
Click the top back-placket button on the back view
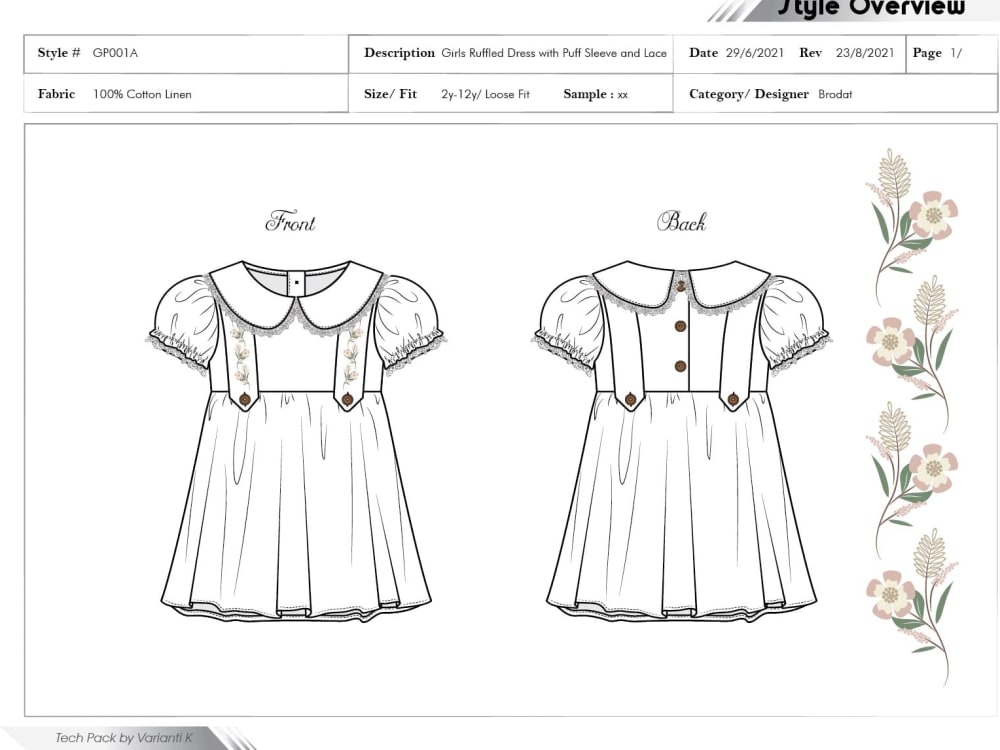681,286
